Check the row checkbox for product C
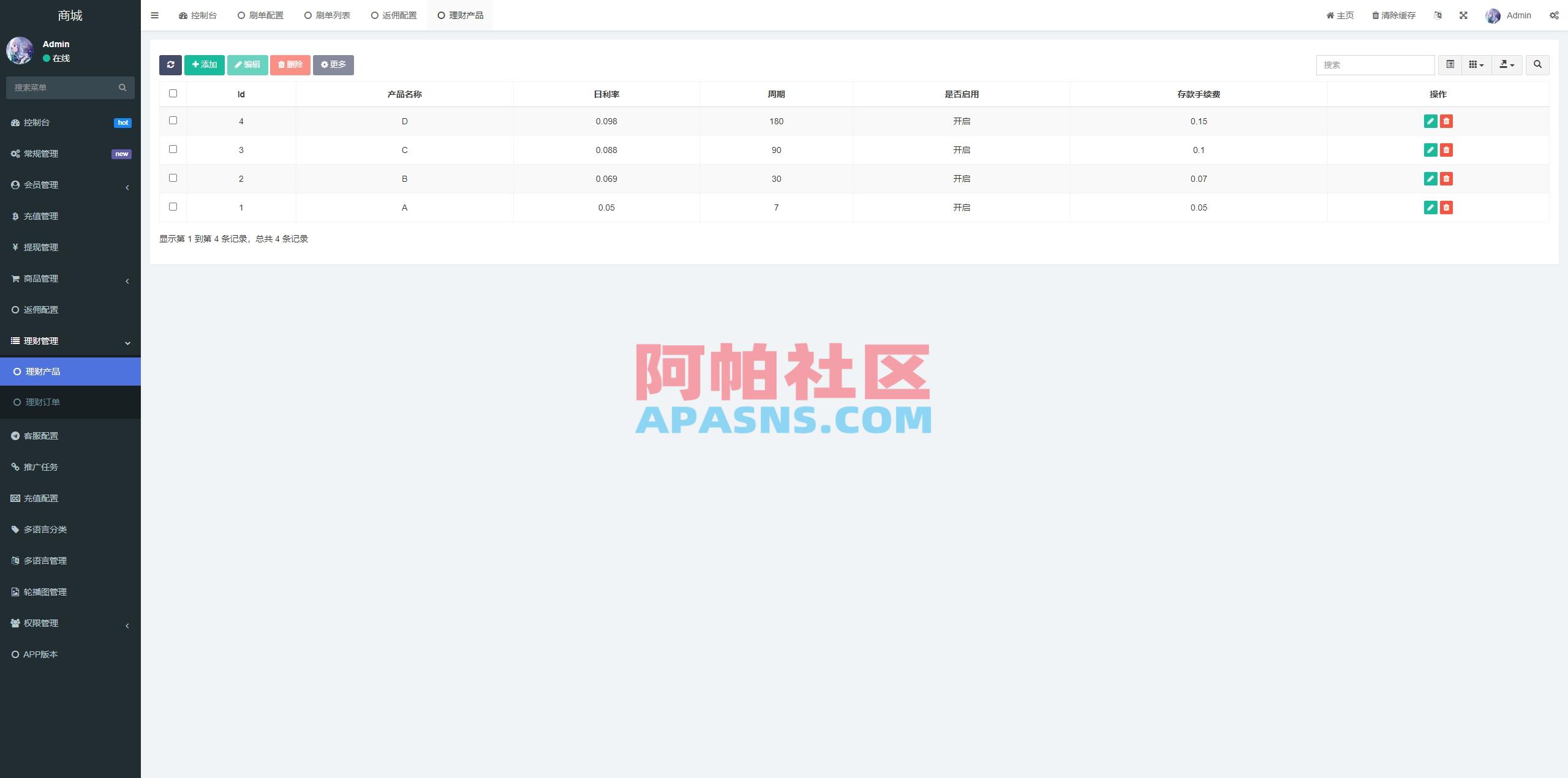The width and height of the screenshot is (1568, 778). coord(173,149)
